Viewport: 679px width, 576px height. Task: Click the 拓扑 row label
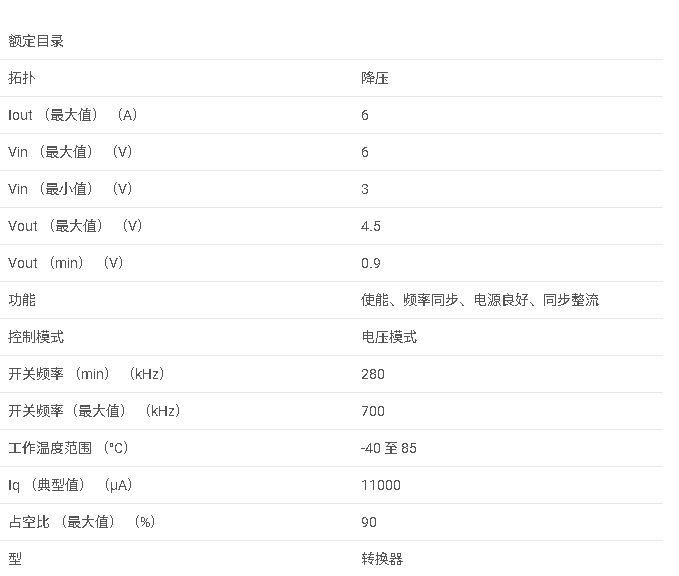pos(22,78)
